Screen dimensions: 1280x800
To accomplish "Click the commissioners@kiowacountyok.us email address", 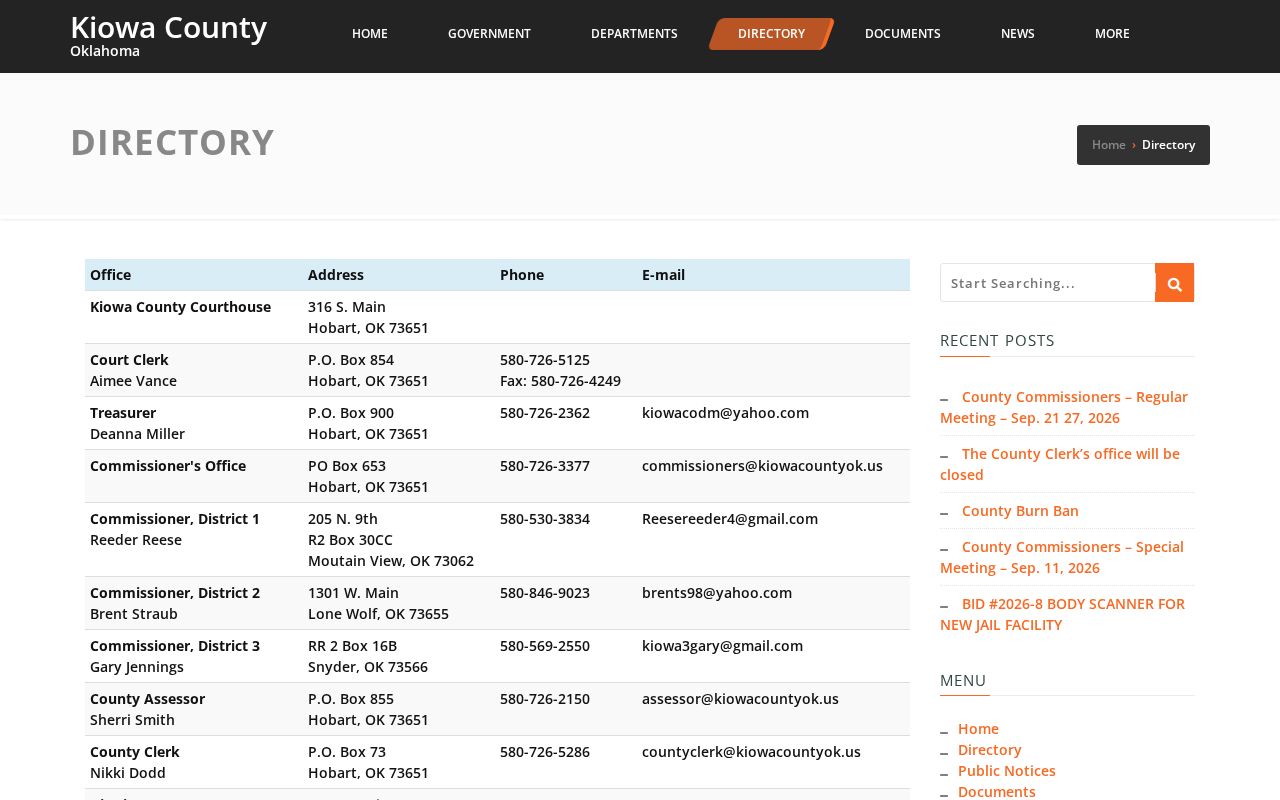I will 762,466.
